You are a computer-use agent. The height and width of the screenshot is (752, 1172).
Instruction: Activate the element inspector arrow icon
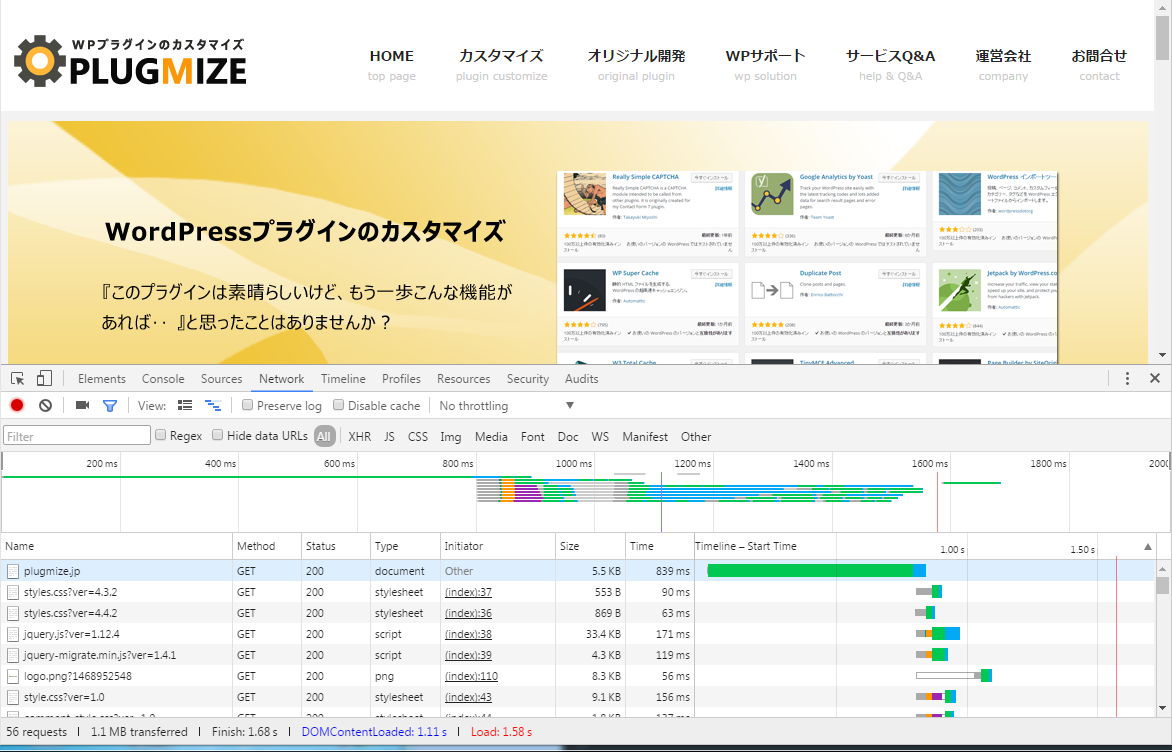[18, 379]
